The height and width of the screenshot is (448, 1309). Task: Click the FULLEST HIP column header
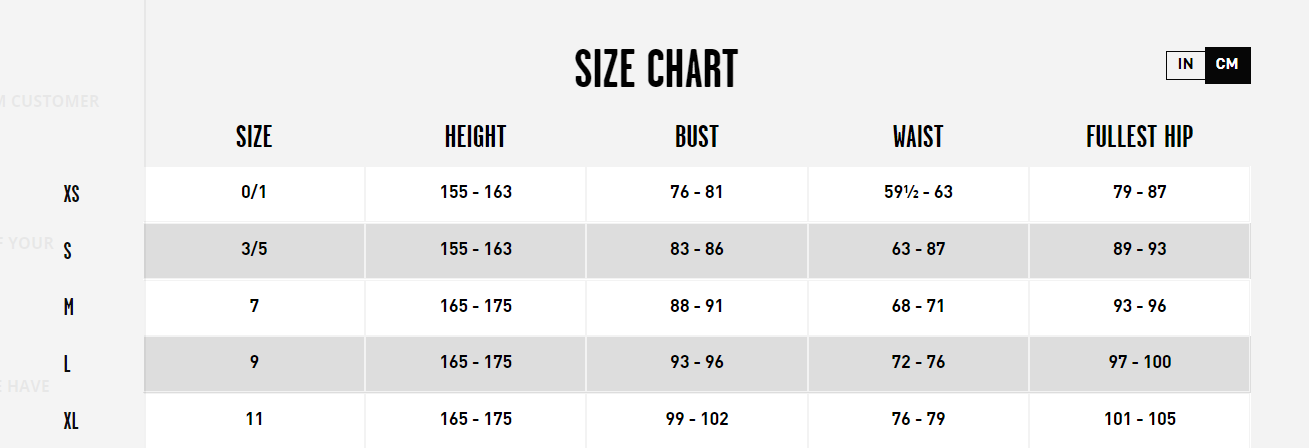[1140, 137]
